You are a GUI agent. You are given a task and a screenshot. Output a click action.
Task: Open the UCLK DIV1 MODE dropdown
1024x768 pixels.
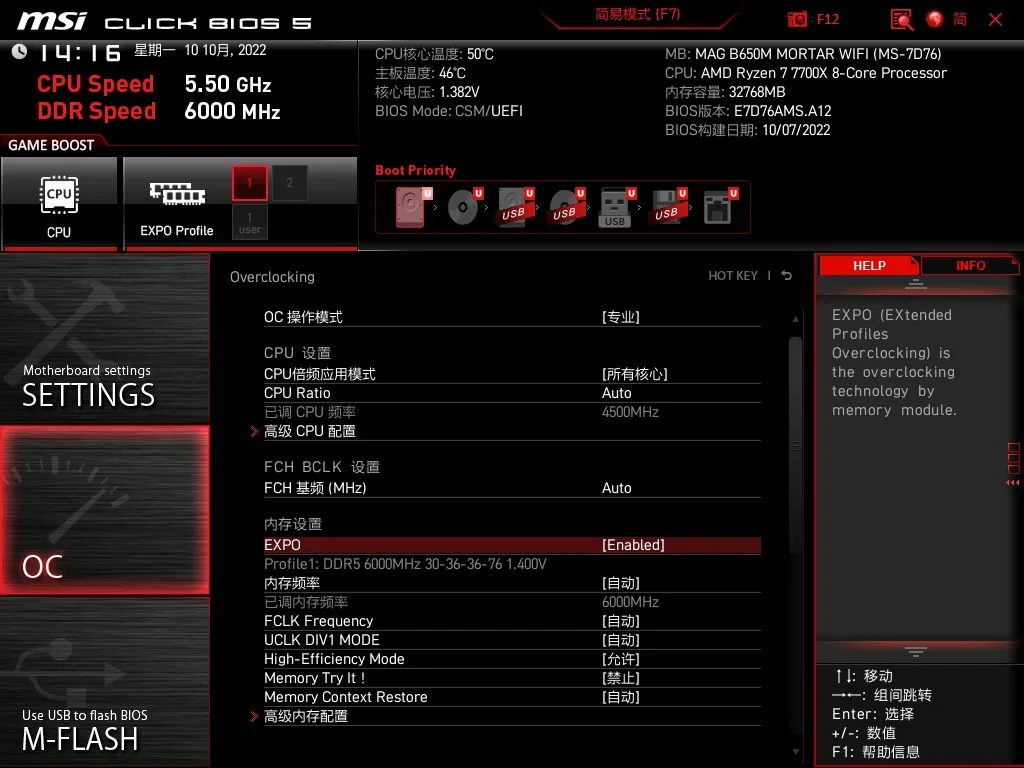coord(620,640)
